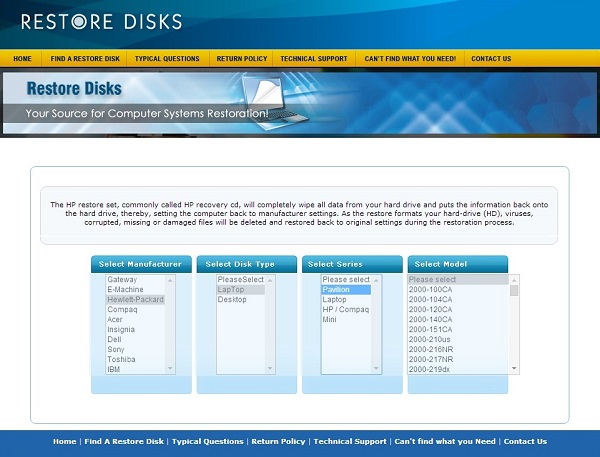The image size is (600, 457).
Task: Choose LapTop disk type
Action: 241,289
